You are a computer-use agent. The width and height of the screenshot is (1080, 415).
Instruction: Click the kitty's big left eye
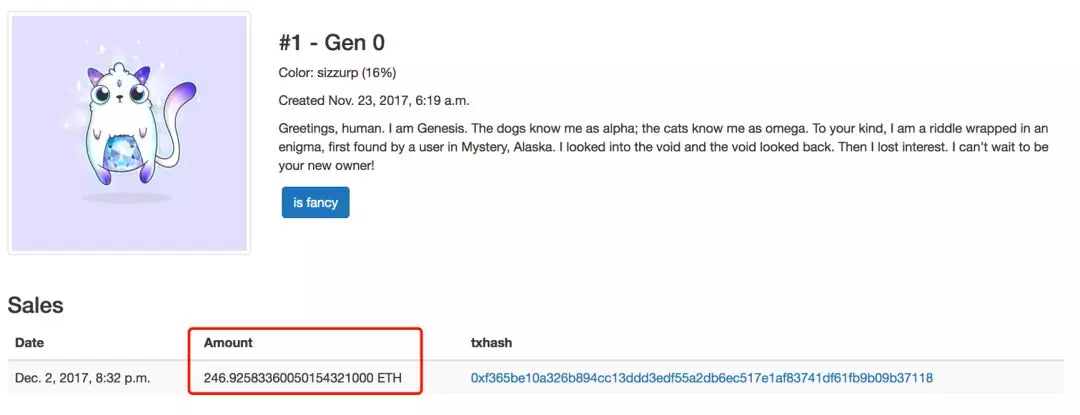coord(102,95)
